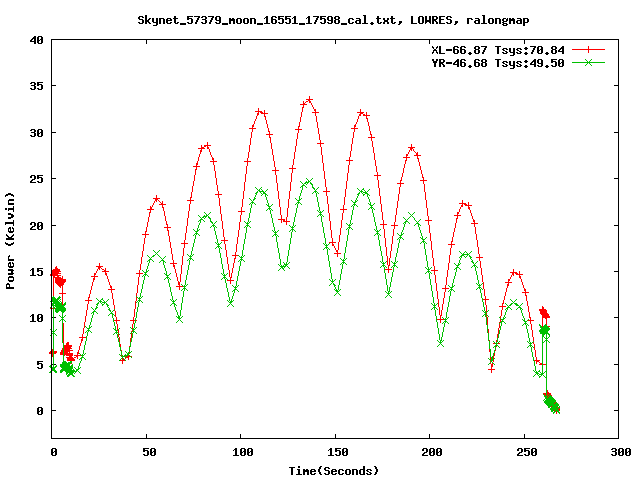Click y-axis tick label 15
This screenshot has width=640, height=480.
coord(36,272)
